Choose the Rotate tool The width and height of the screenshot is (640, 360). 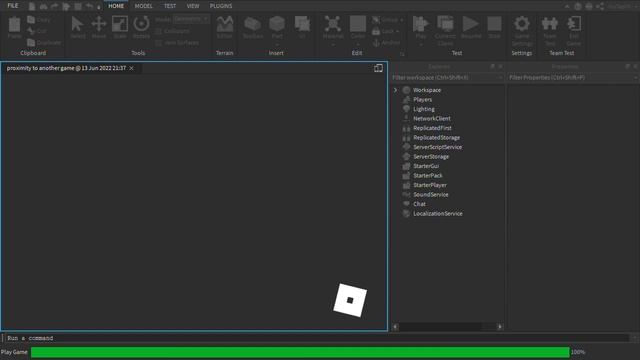pyautogui.click(x=141, y=24)
